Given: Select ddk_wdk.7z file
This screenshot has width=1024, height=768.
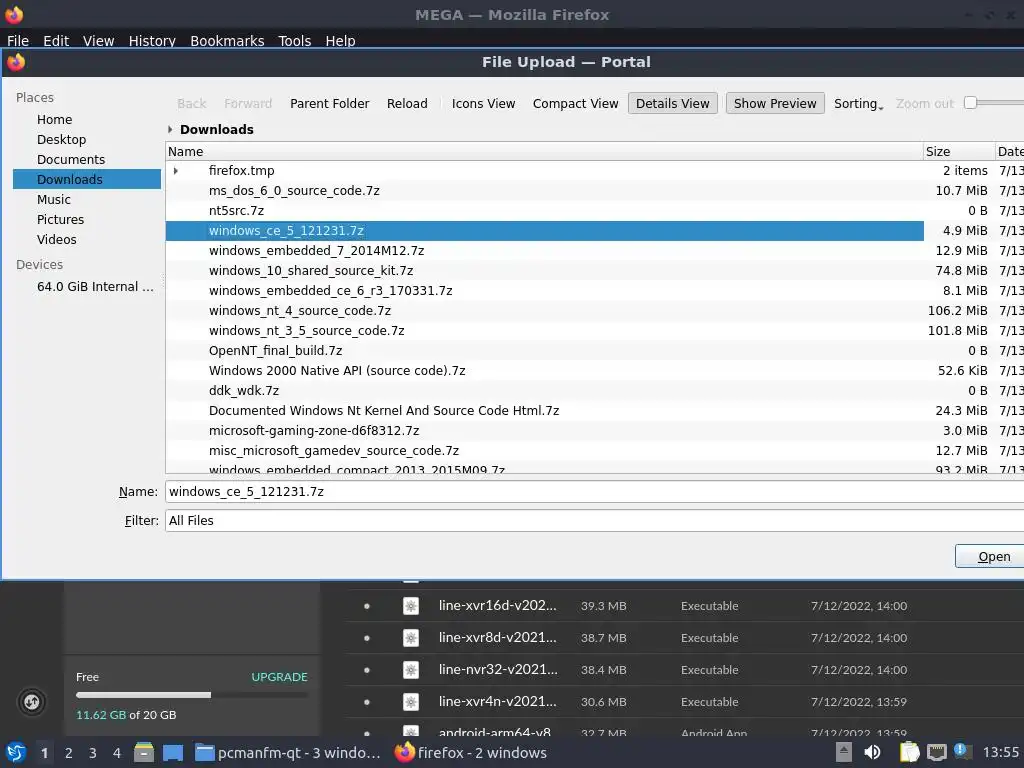Looking at the screenshot, I should [244, 391].
